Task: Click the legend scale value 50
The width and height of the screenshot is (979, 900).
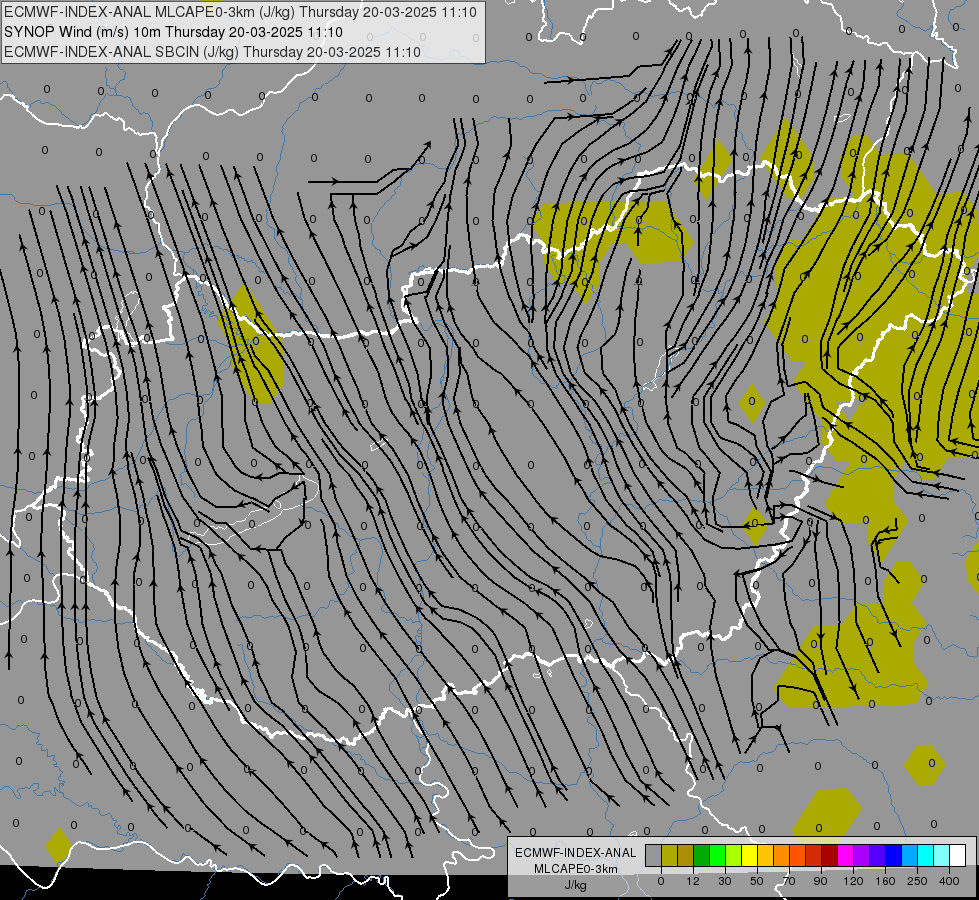Action: pyautogui.click(x=757, y=881)
